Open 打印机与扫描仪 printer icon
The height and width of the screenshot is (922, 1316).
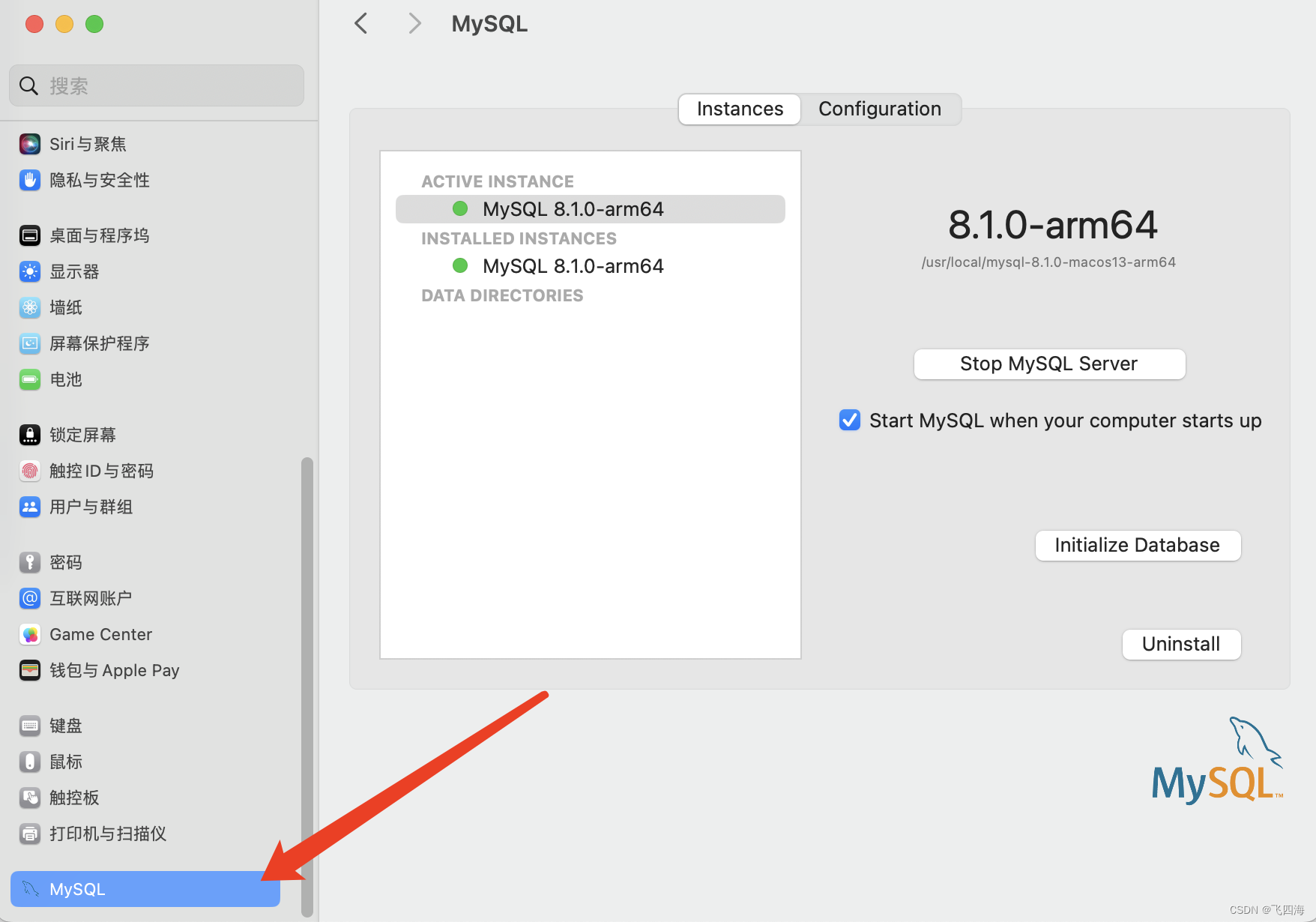30,834
